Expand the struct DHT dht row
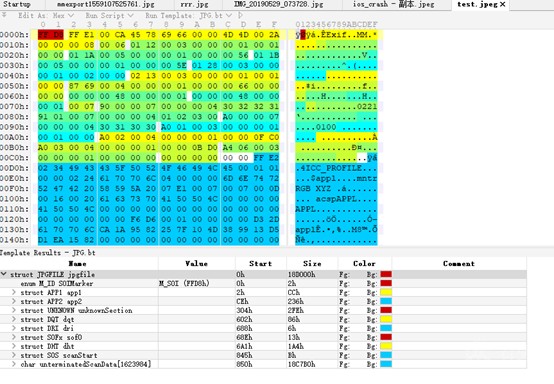This screenshot has width=554, height=384. (14, 346)
